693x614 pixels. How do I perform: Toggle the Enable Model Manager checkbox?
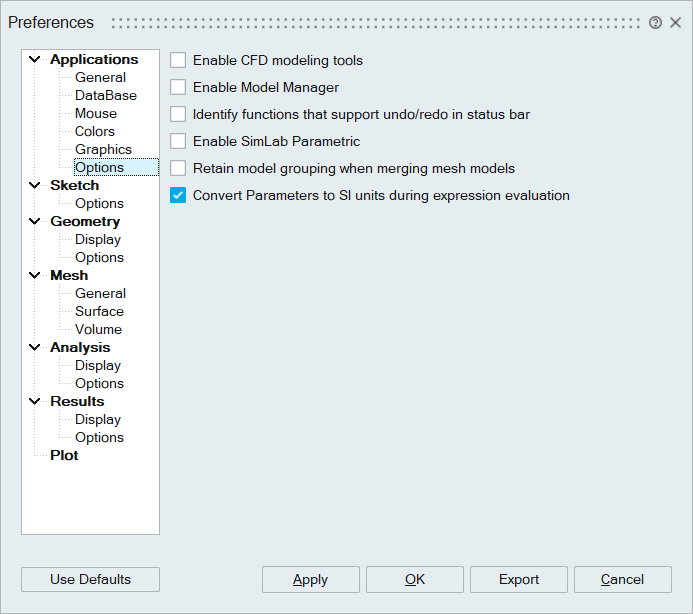coord(178,87)
